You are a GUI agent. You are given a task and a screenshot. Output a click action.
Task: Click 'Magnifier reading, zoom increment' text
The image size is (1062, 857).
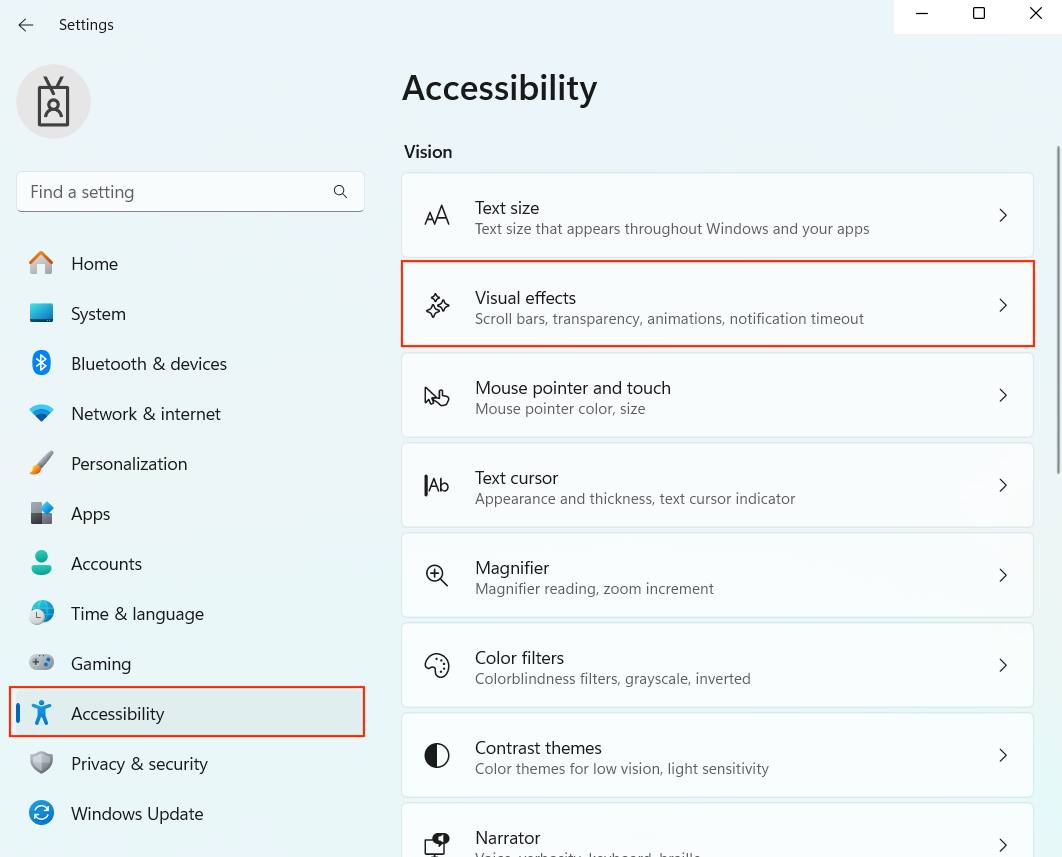point(594,589)
